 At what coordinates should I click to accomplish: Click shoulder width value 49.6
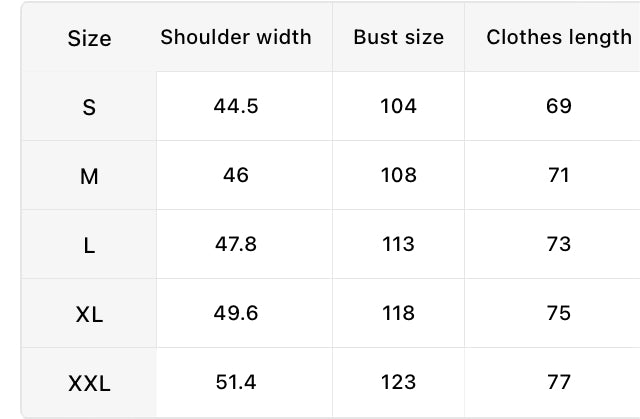236,313
